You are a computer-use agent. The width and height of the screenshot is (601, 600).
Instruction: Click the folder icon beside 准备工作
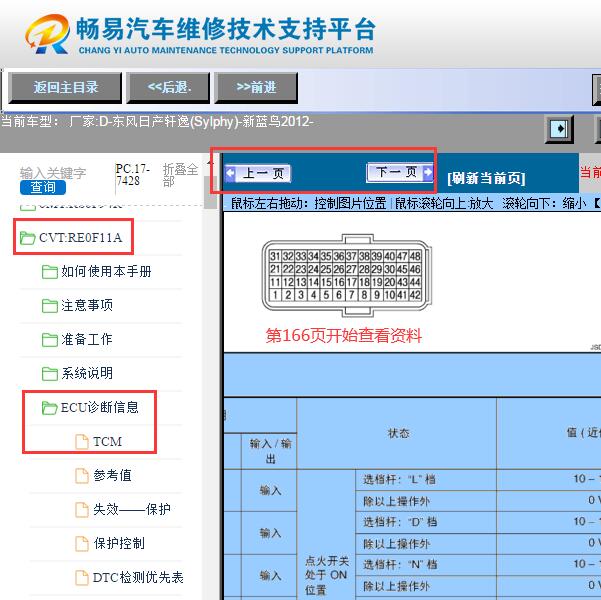click(x=49, y=340)
